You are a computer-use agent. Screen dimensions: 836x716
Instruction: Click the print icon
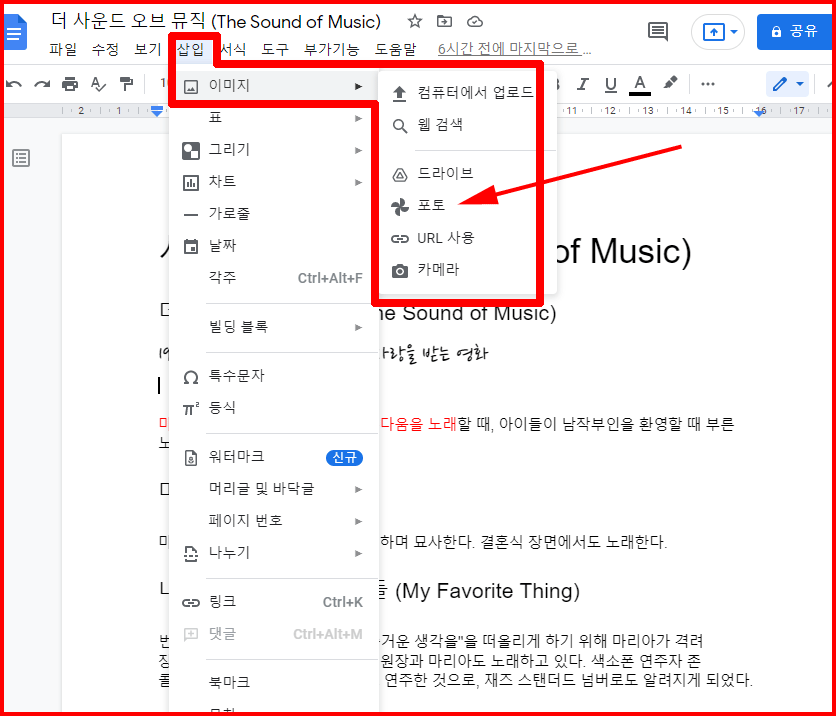70,84
